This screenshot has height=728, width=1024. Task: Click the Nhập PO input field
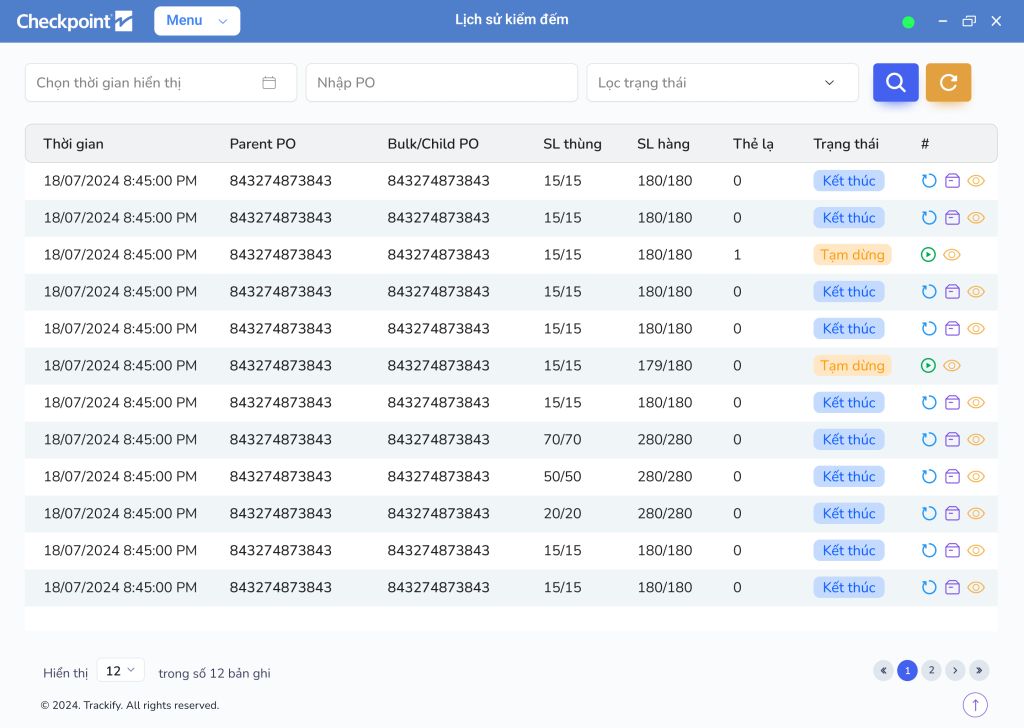click(x=441, y=83)
